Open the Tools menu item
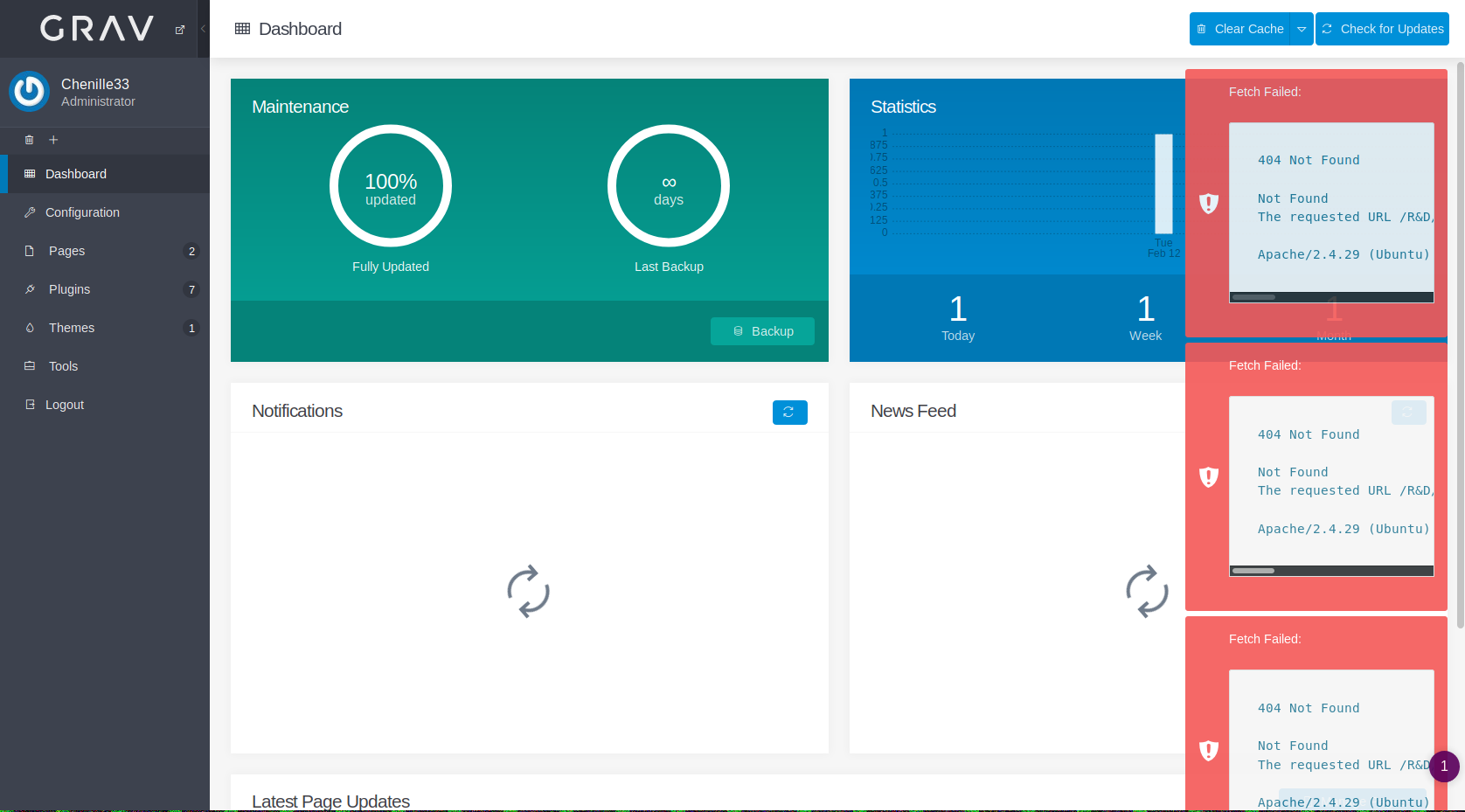The image size is (1465, 812). click(x=105, y=366)
